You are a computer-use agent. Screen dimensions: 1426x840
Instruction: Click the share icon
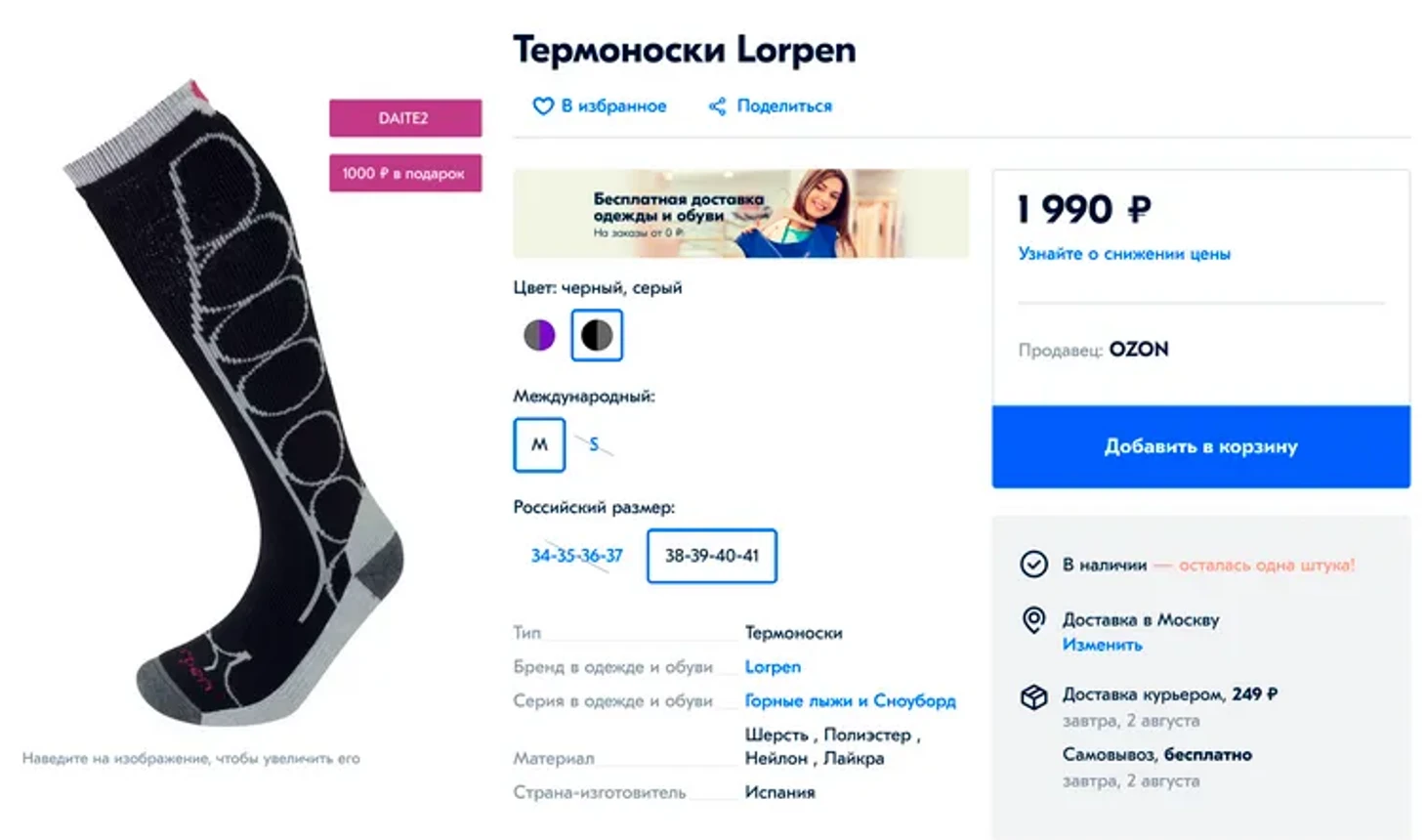718,106
